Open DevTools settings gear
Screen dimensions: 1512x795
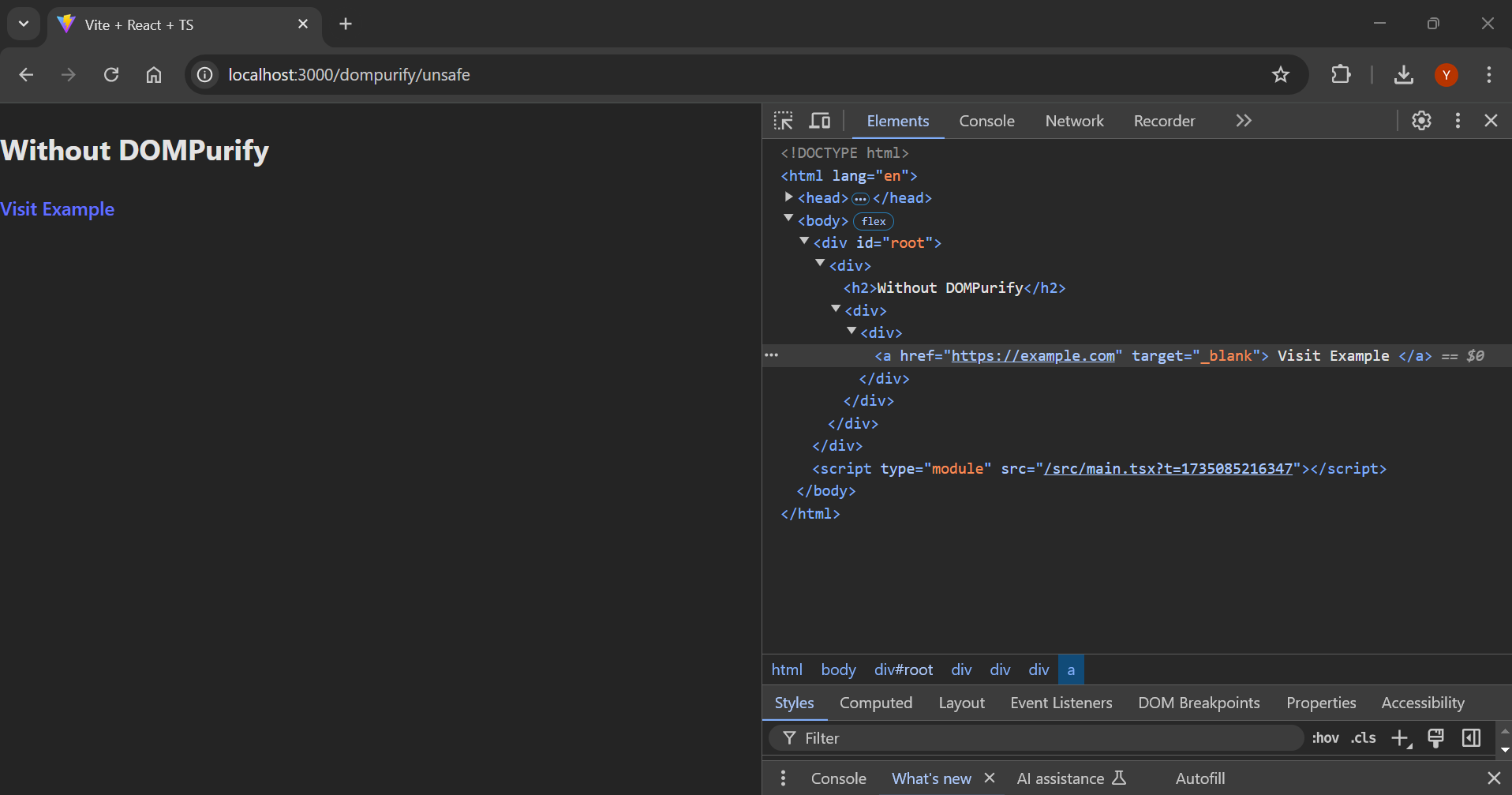tap(1420, 120)
